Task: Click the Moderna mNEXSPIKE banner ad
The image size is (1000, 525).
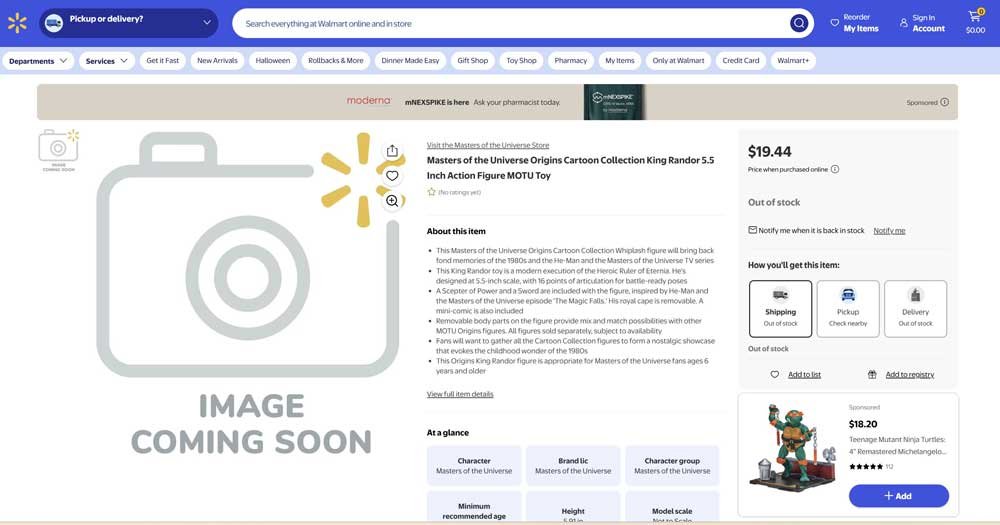Action: click(497, 102)
